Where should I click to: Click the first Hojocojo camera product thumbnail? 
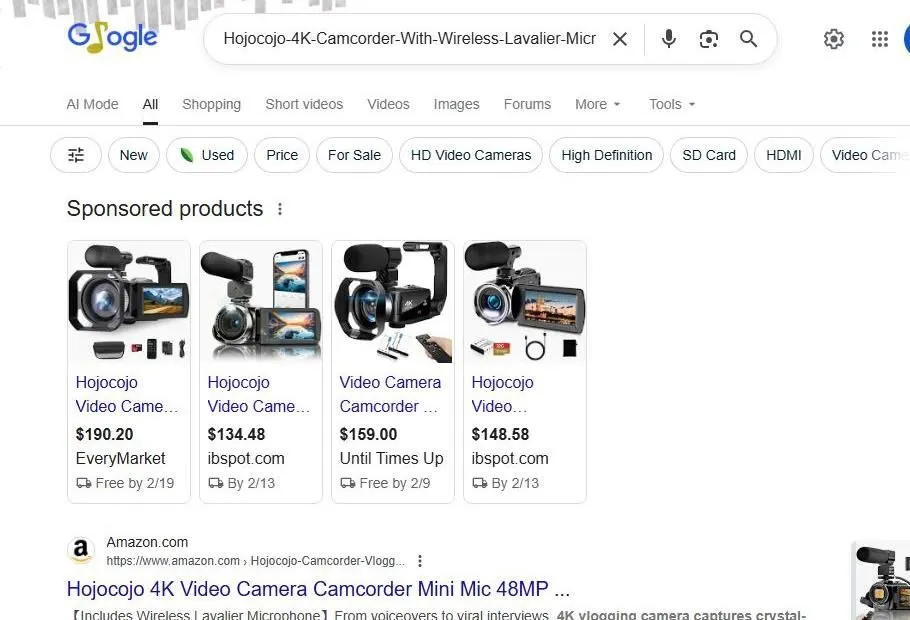[128, 301]
